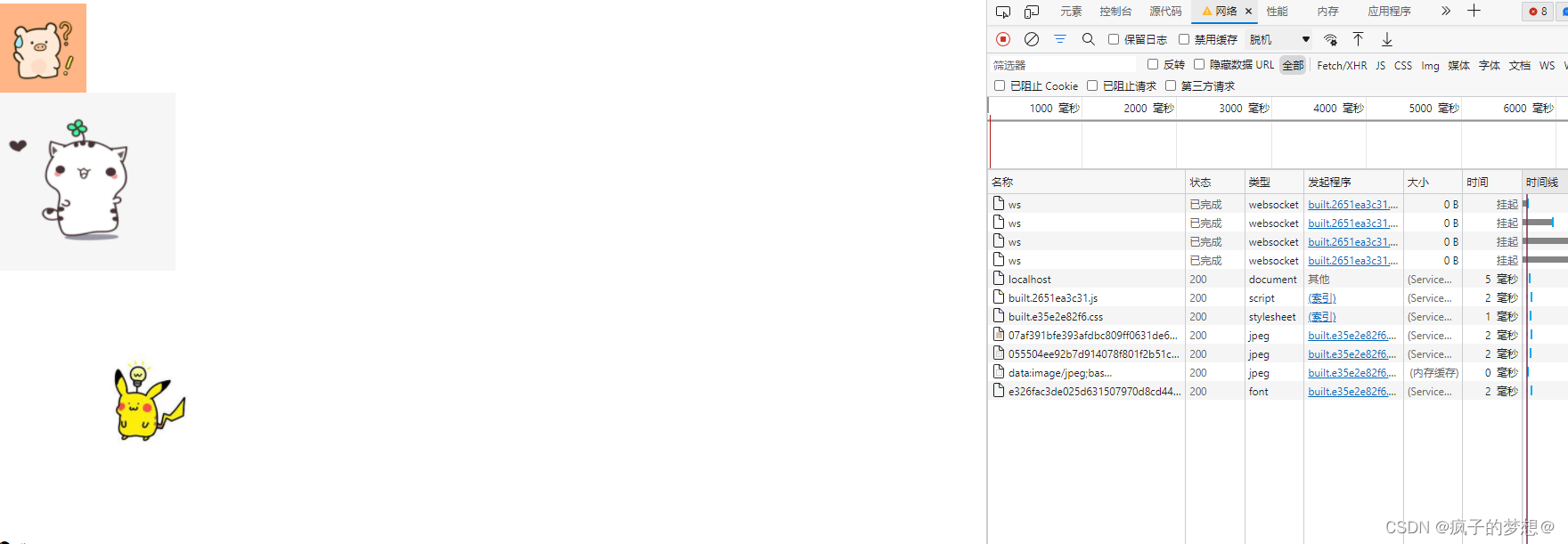Viewport: 1568px width, 544px height.
Task: Switch to the 控制台 tab
Action: pyautogui.click(x=1115, y=12)
